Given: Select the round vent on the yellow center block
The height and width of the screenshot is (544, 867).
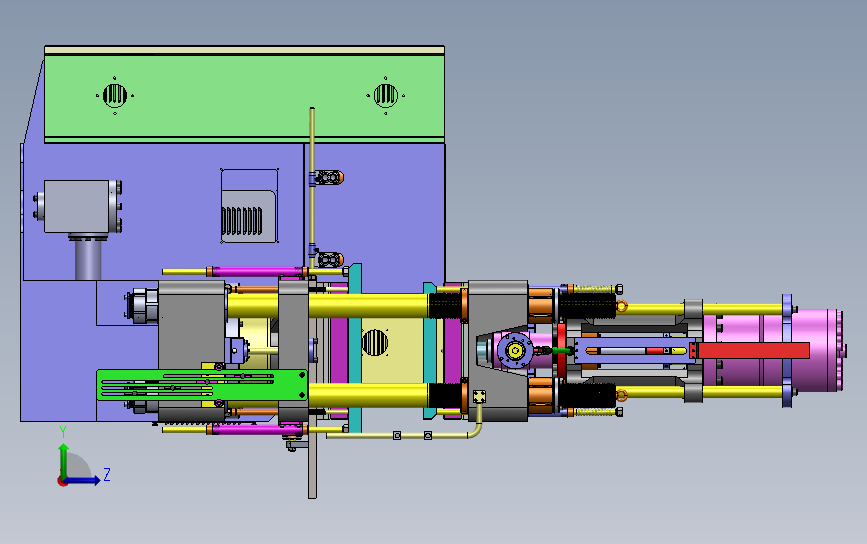Looking at the screenshot, I should click(x=375, y=342).
